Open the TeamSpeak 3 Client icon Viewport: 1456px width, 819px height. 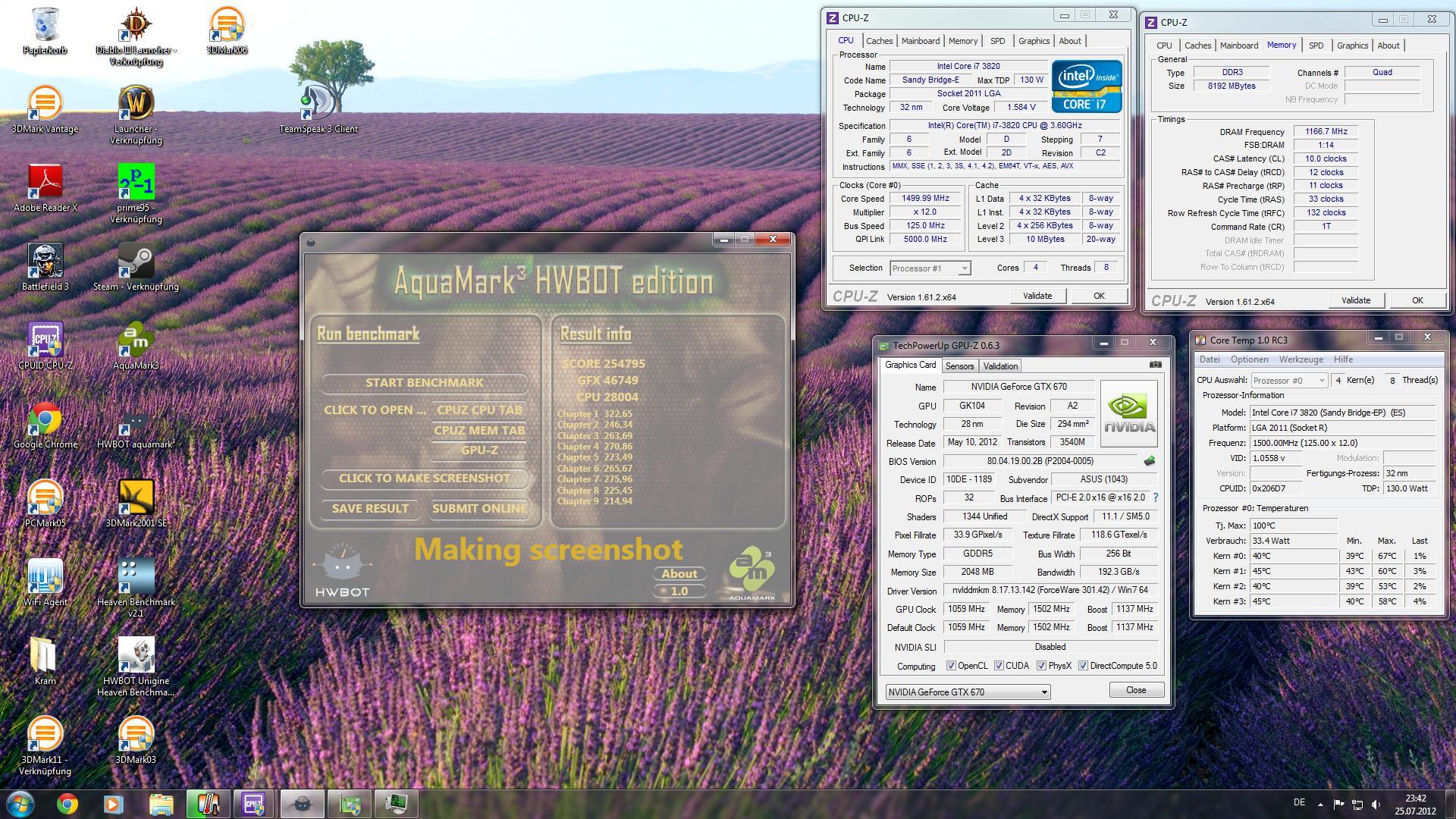318,109
